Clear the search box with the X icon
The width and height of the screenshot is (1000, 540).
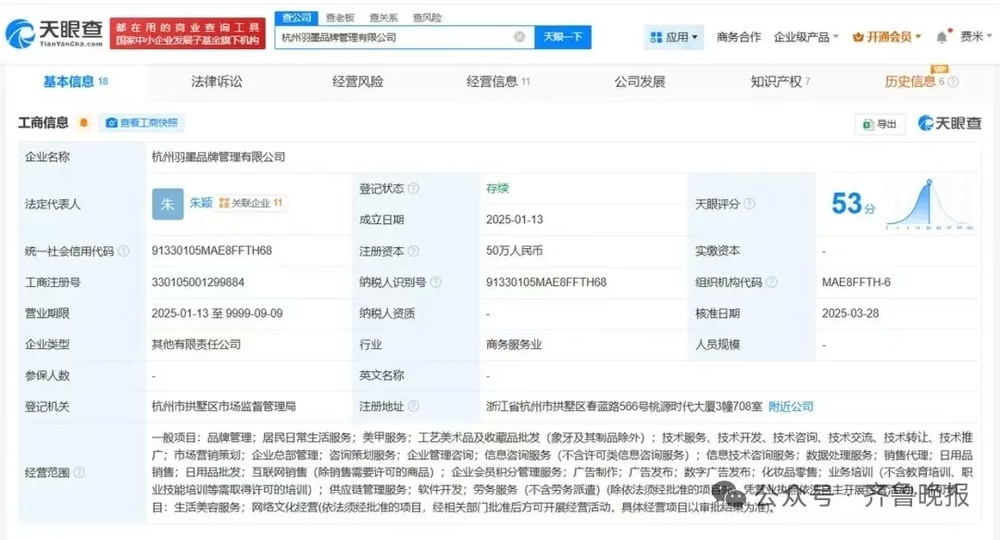point(519,37)
